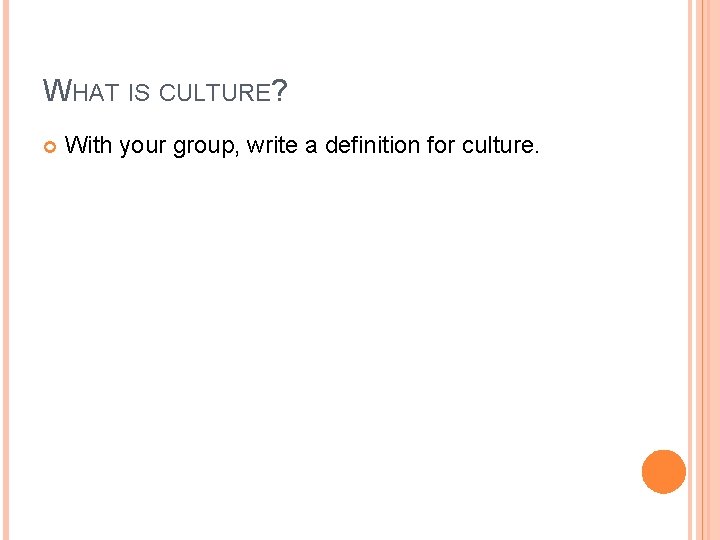Place cursor on the word 'definition'

(x=372, y=146)
